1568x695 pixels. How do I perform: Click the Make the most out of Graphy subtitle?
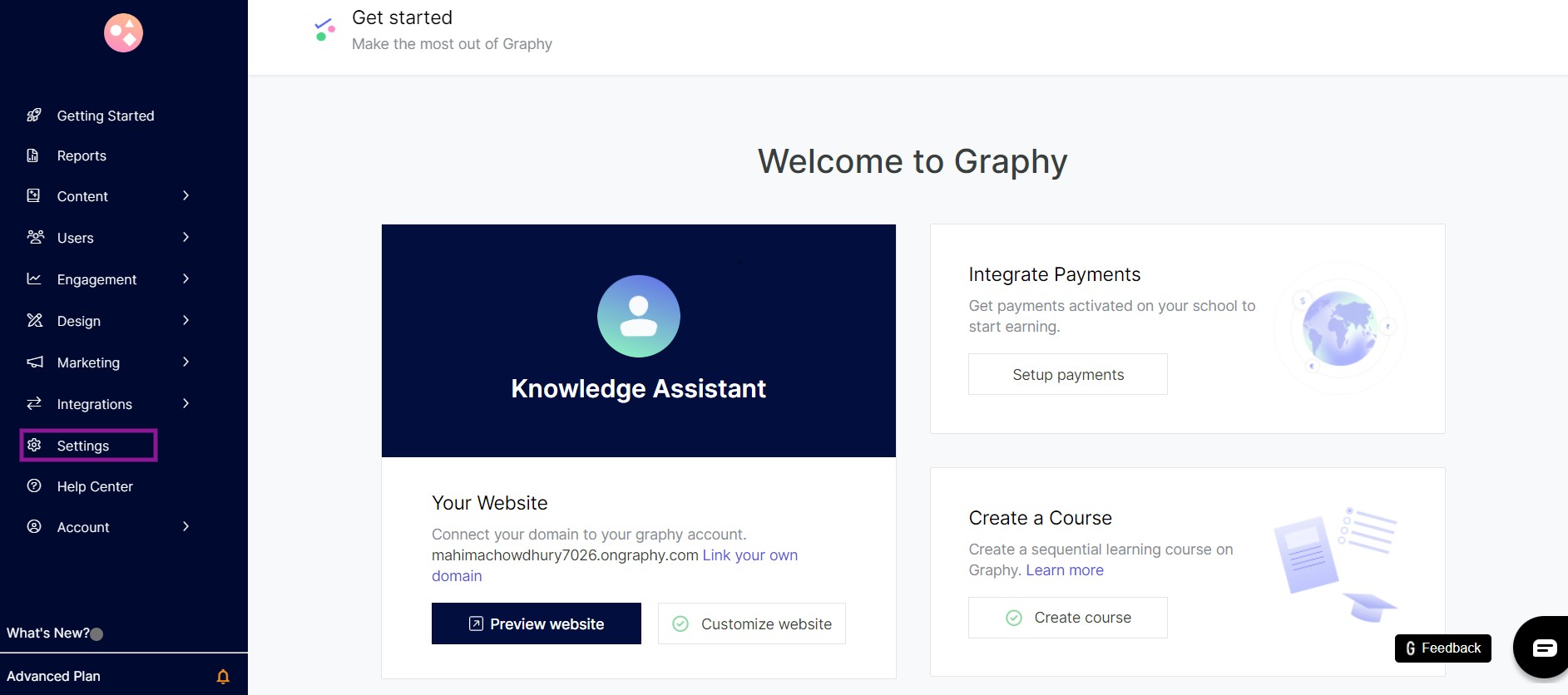click(452, 44)
